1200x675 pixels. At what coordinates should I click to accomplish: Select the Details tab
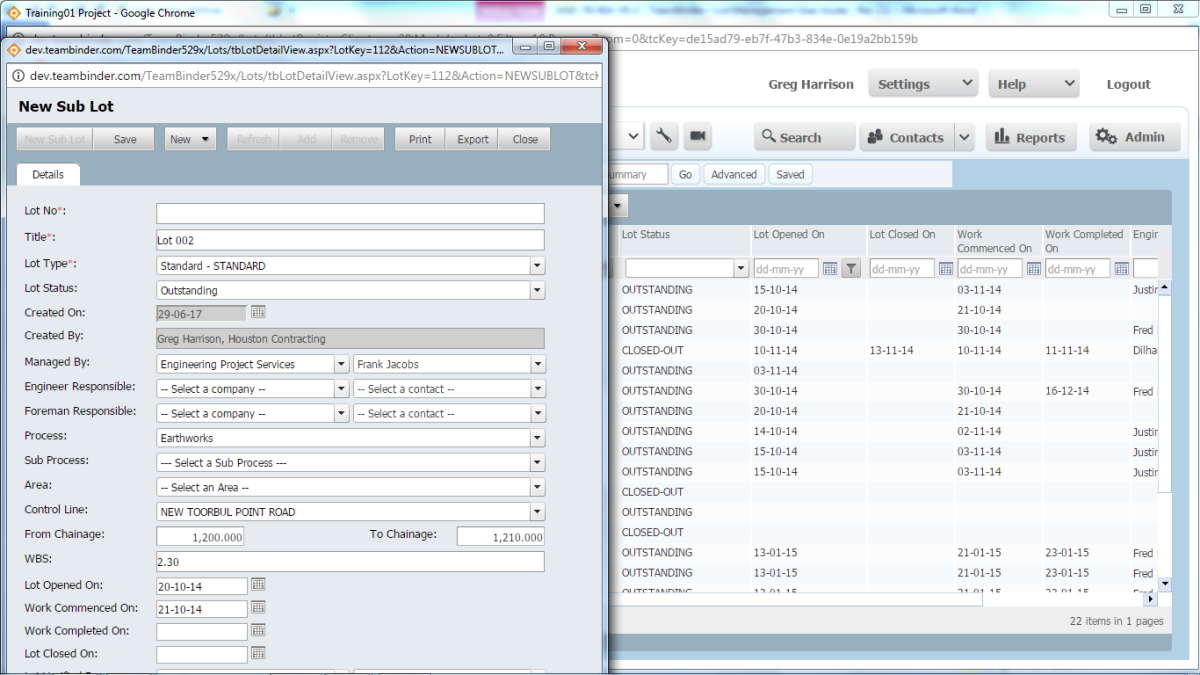[48, 175]
